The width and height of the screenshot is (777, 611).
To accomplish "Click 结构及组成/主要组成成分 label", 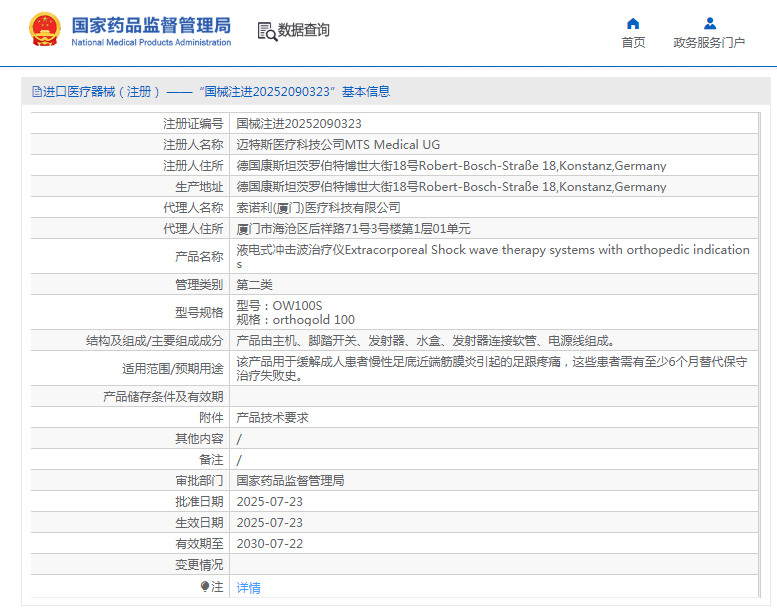I will coord(155,340).
